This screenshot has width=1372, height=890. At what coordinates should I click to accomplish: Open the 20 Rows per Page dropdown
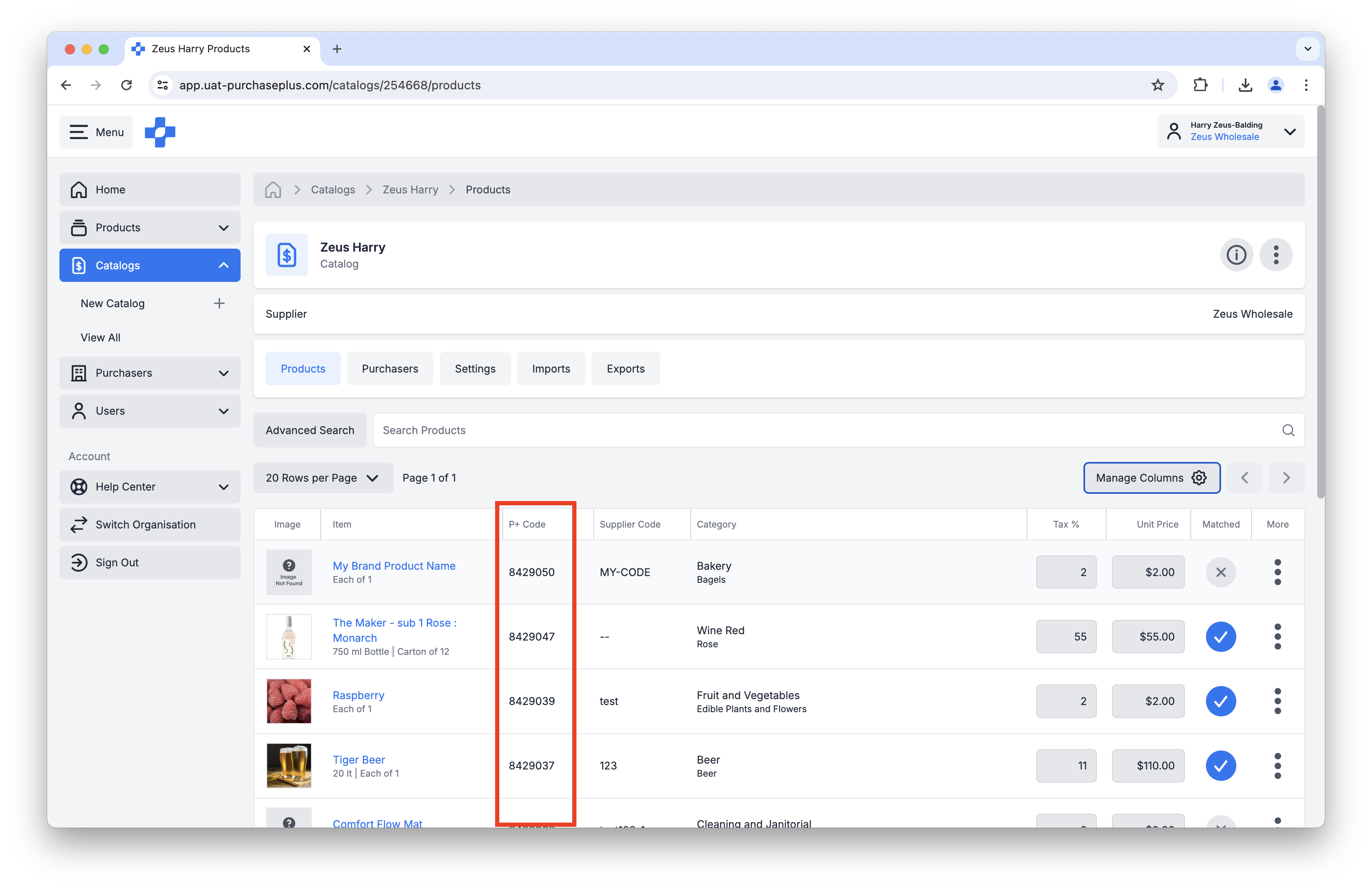click(x=323, y=478)
